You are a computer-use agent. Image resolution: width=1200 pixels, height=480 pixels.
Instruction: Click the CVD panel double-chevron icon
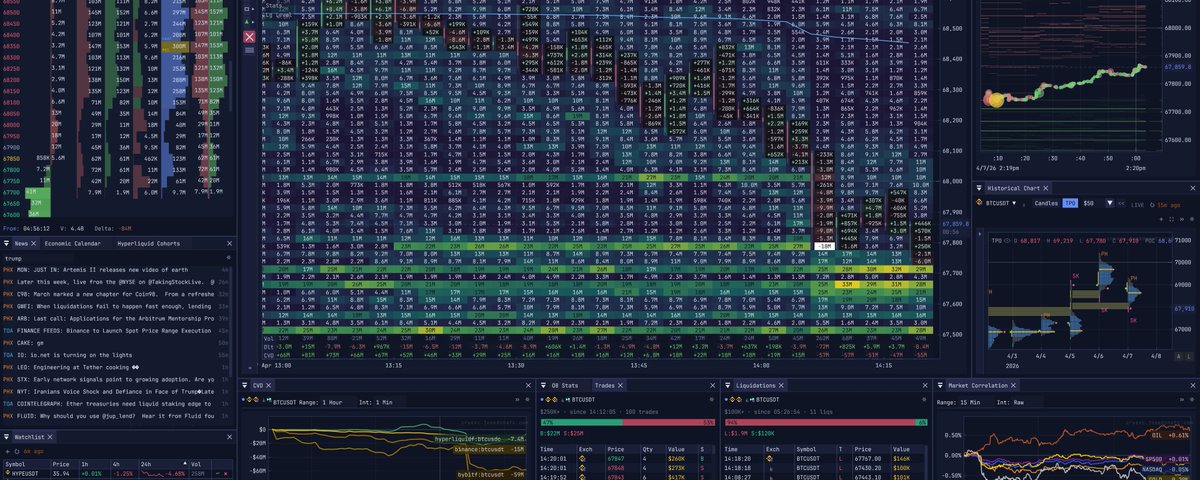pos(517,400)
